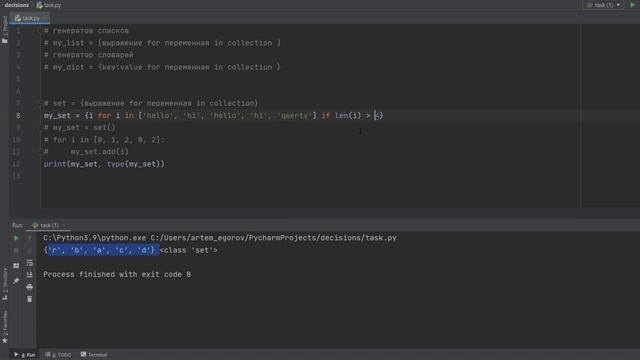Click 'Process finished with exit code' line
Viewport: 640px width, 360px height.
pos(117,274)
